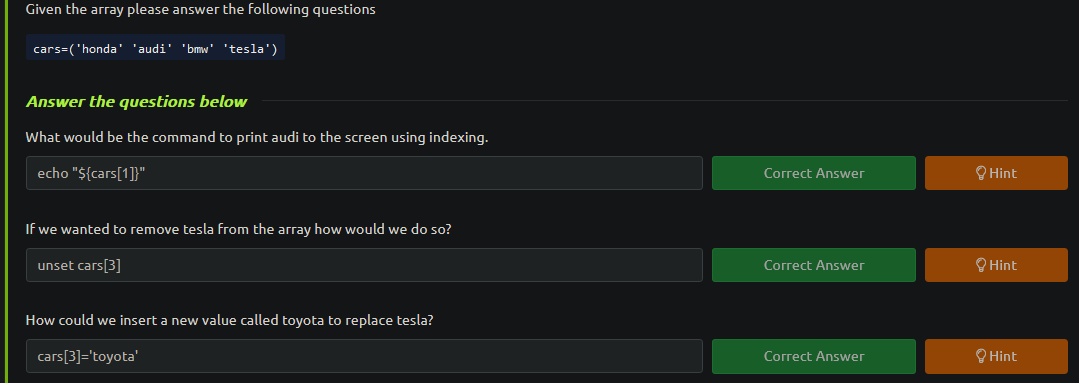Focus the answer field containing echo "${cars[1]}"
1079x383 pixels.
click(x=364, y=173)
